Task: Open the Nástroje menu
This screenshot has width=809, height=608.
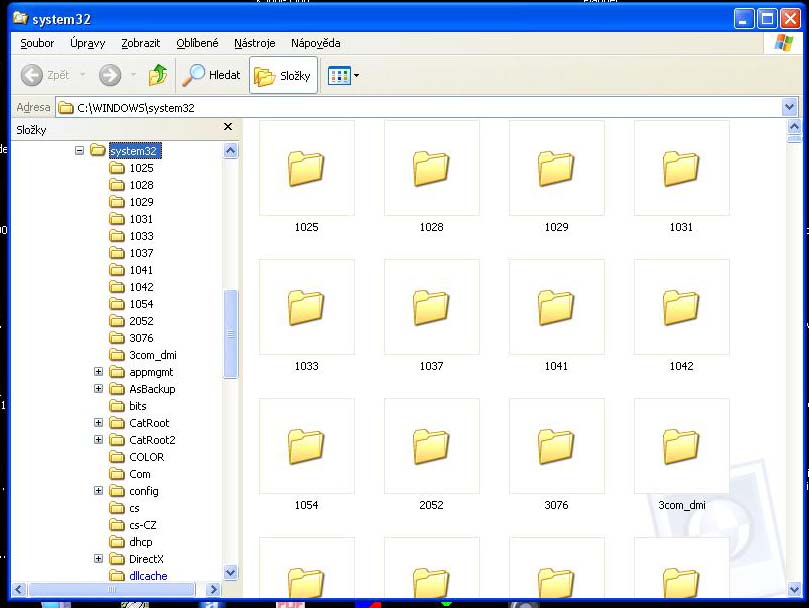Action: [254, 43]
